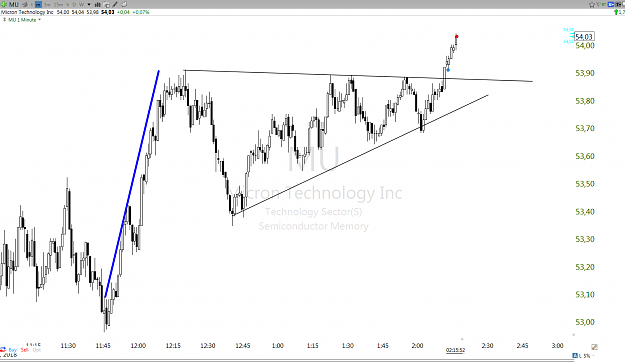Click the red dot marker at chart high

point(457,37)
